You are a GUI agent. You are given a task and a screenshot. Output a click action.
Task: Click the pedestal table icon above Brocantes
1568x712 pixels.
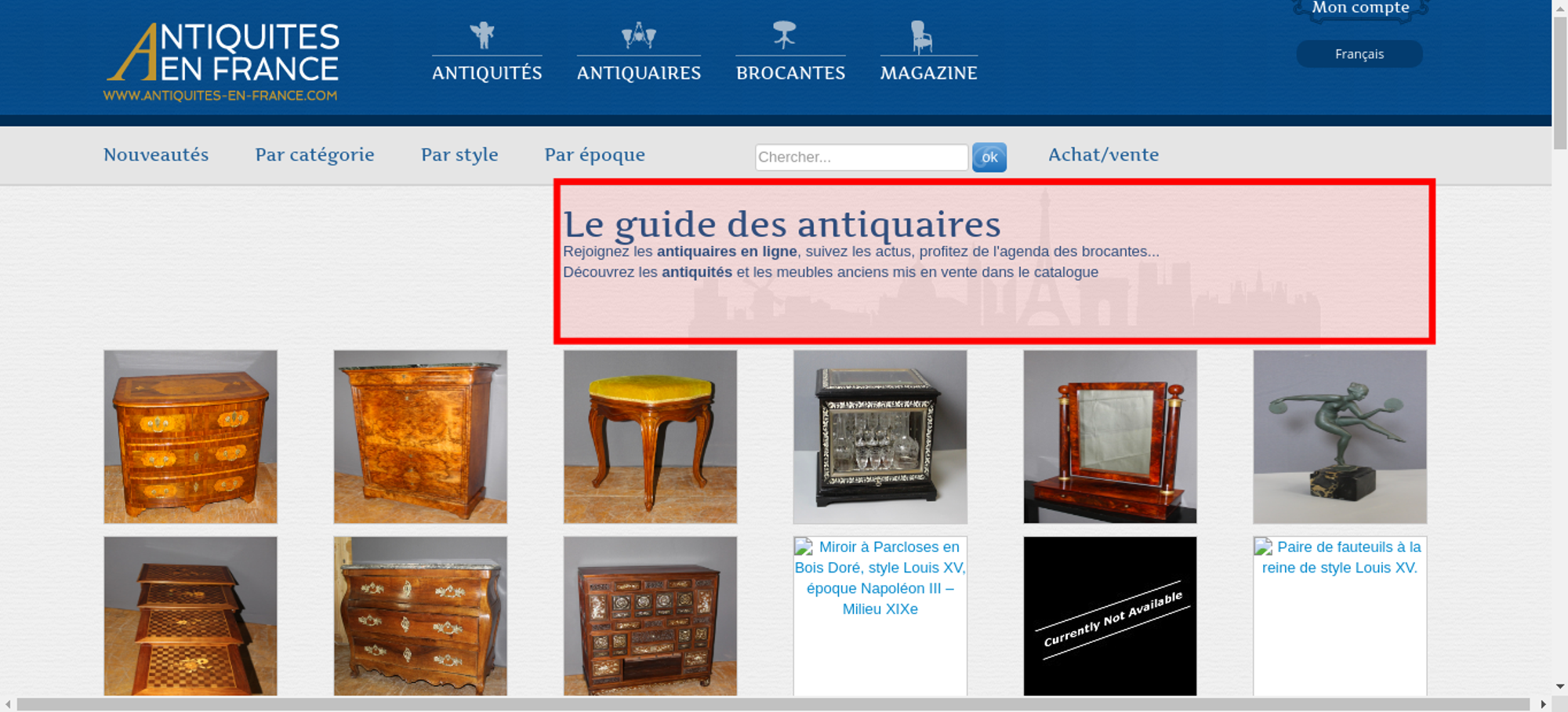pyautogui.click(x=784, y=35)
